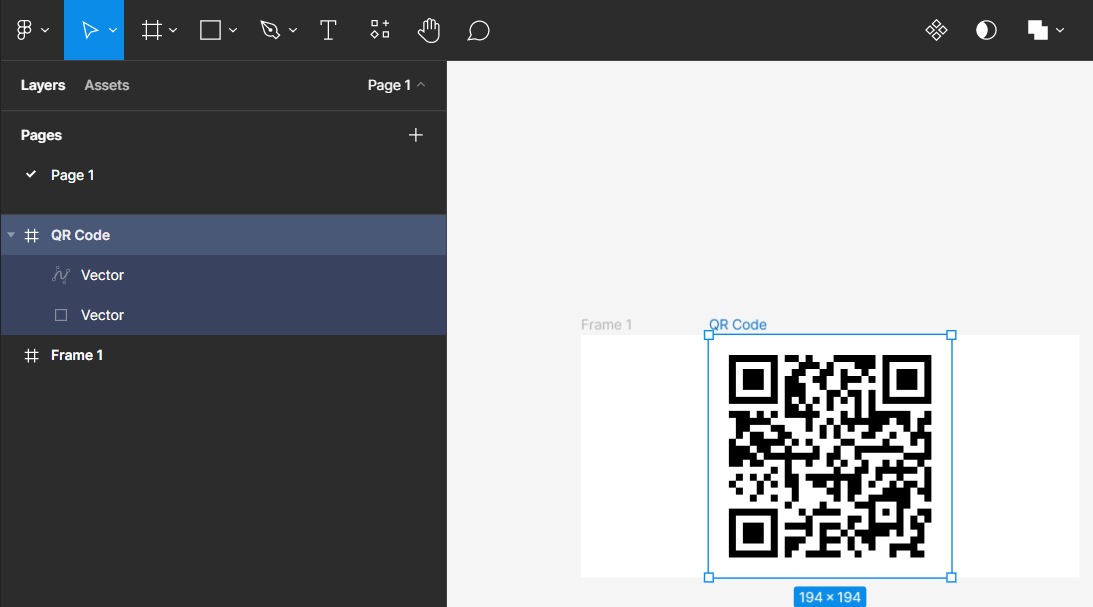Open the Page 1 dropdown
This screenshot has height=607, width=1093.
point(396,85)
